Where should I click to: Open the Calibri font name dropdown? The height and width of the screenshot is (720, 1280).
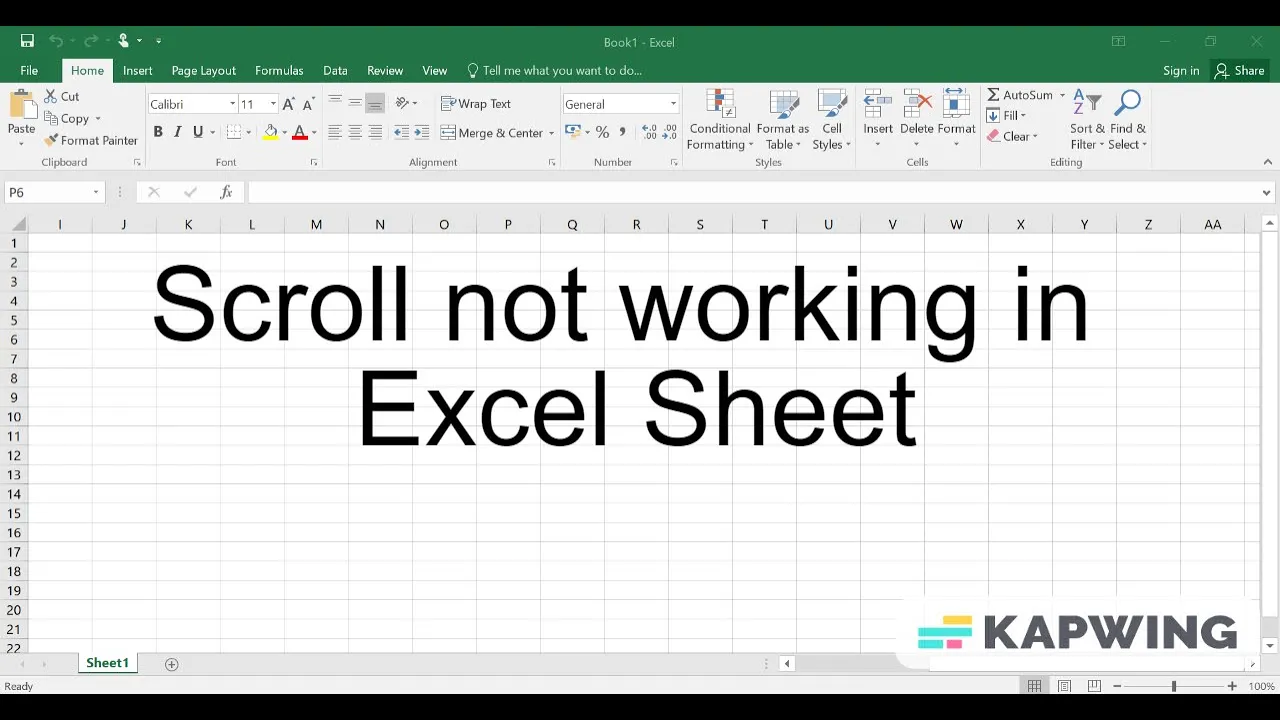[232, 104]
